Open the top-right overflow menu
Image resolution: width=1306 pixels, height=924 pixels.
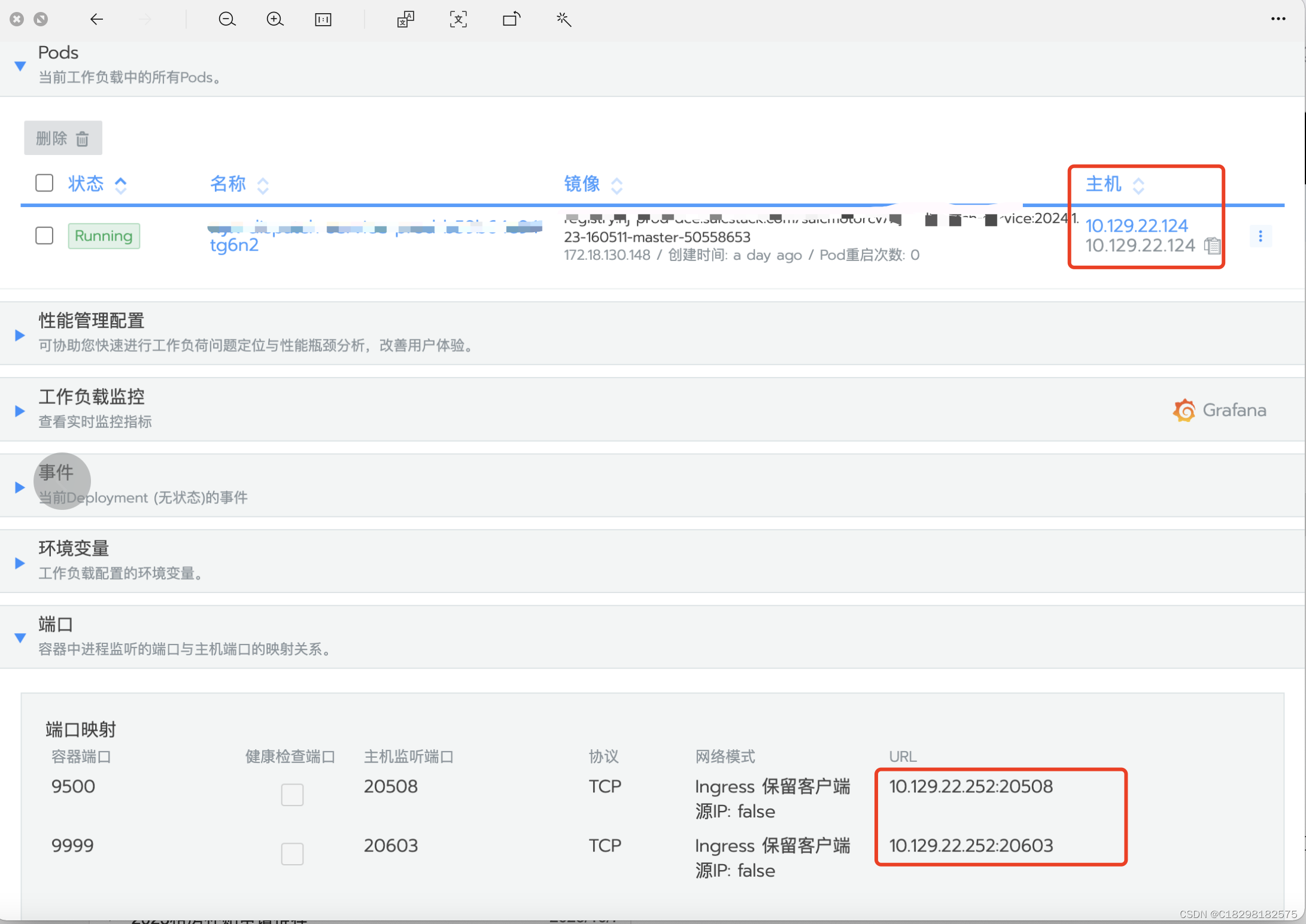pos(1278,19)
